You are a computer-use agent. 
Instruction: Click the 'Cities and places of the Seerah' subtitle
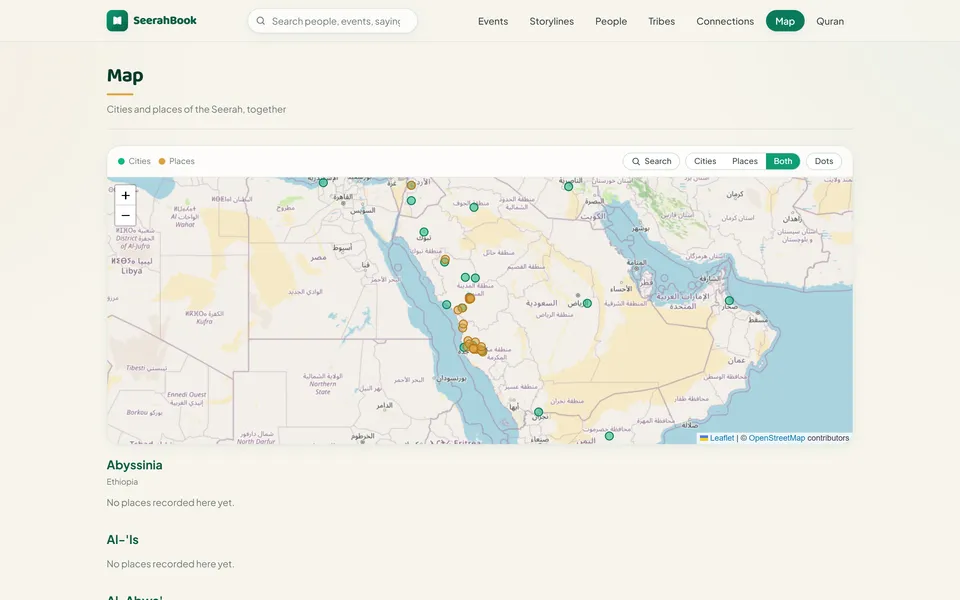pos(196,109)
